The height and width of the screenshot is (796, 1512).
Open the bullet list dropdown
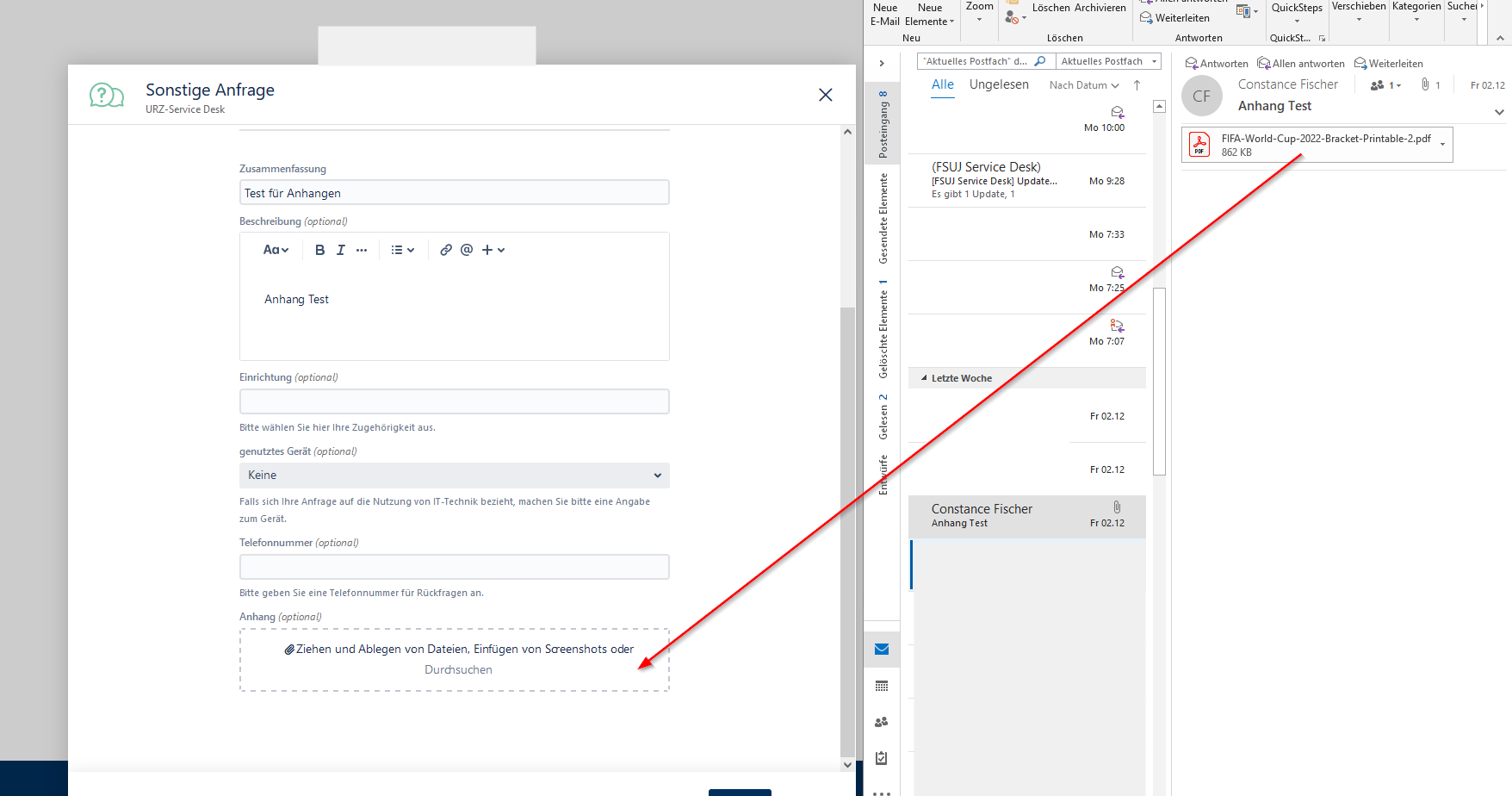pyautogui.click(x=402, y=250)
